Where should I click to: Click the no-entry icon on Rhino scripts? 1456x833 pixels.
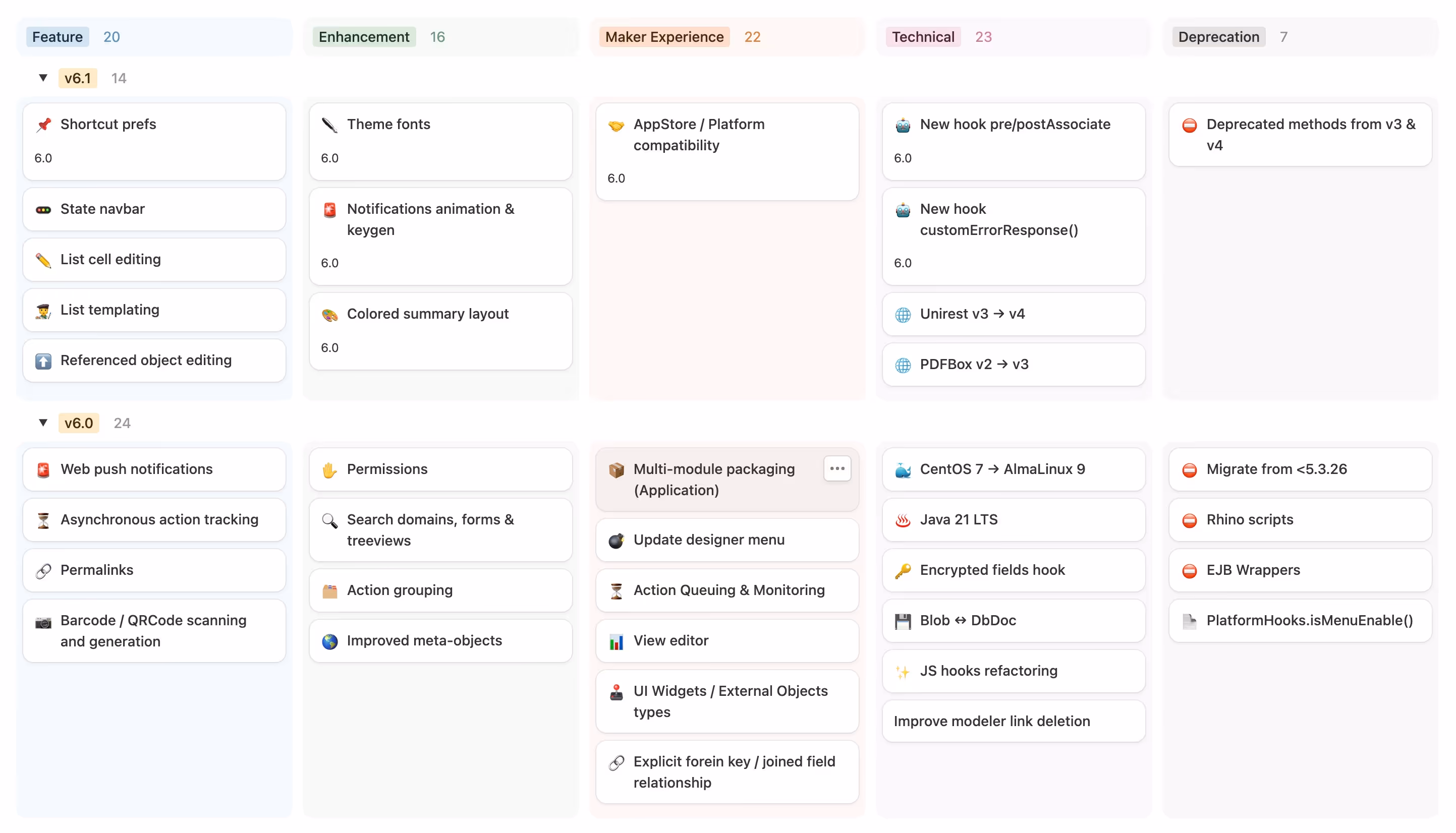click(1190, 520)
